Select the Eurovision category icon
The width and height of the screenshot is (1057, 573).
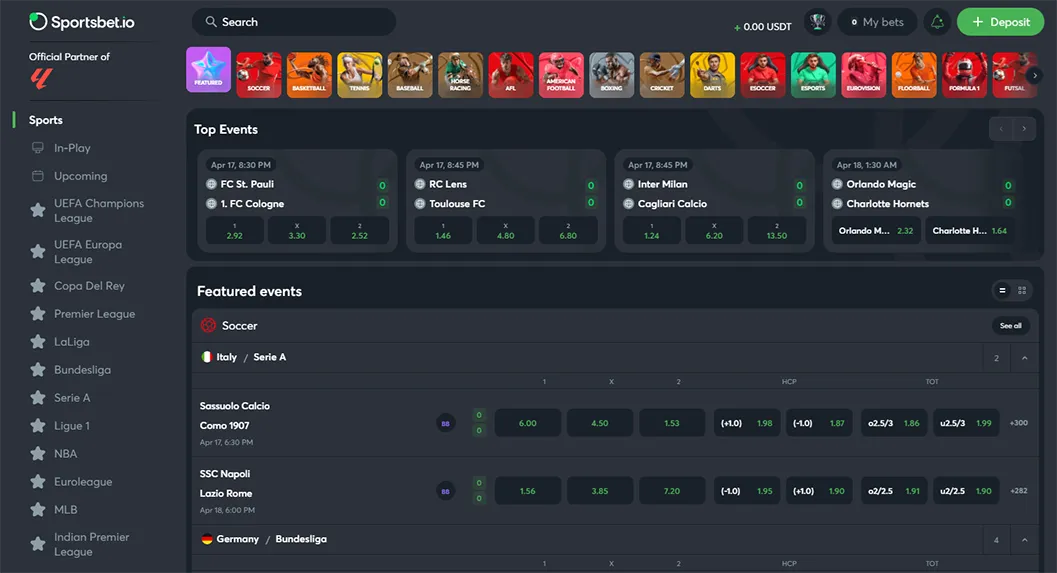[864, 75]
